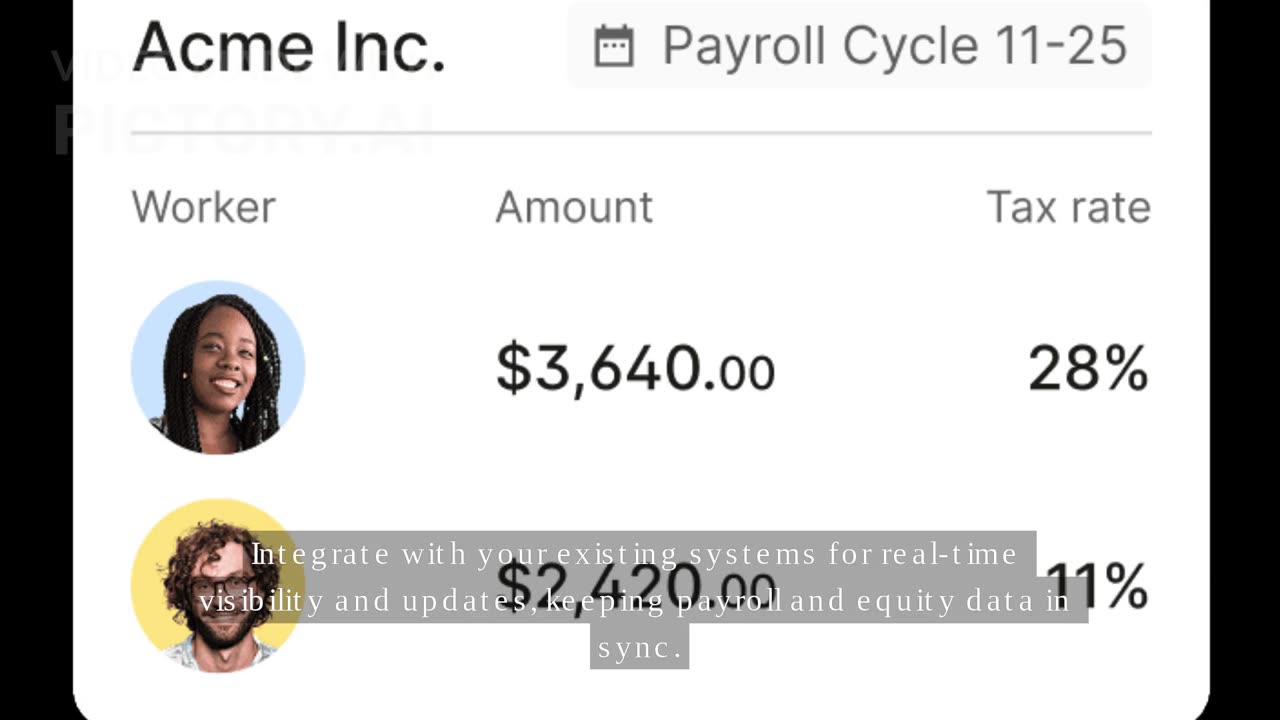Select the Worker column header
Viewport: 1280px width, 720px height.
coord(203,207)
